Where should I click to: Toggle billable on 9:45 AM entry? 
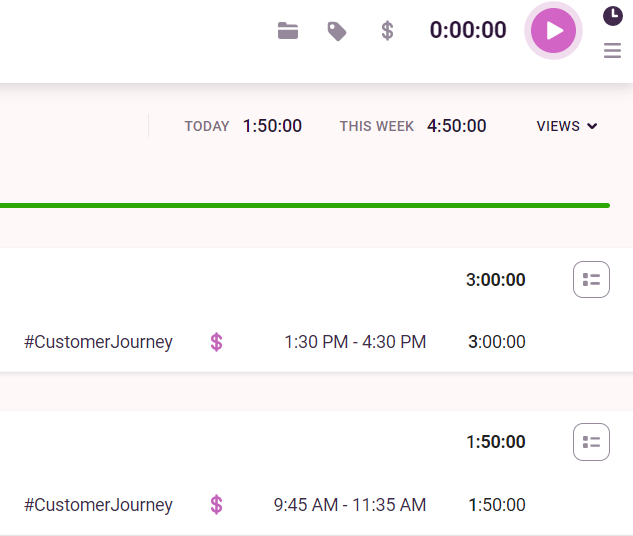coord(216,505)
